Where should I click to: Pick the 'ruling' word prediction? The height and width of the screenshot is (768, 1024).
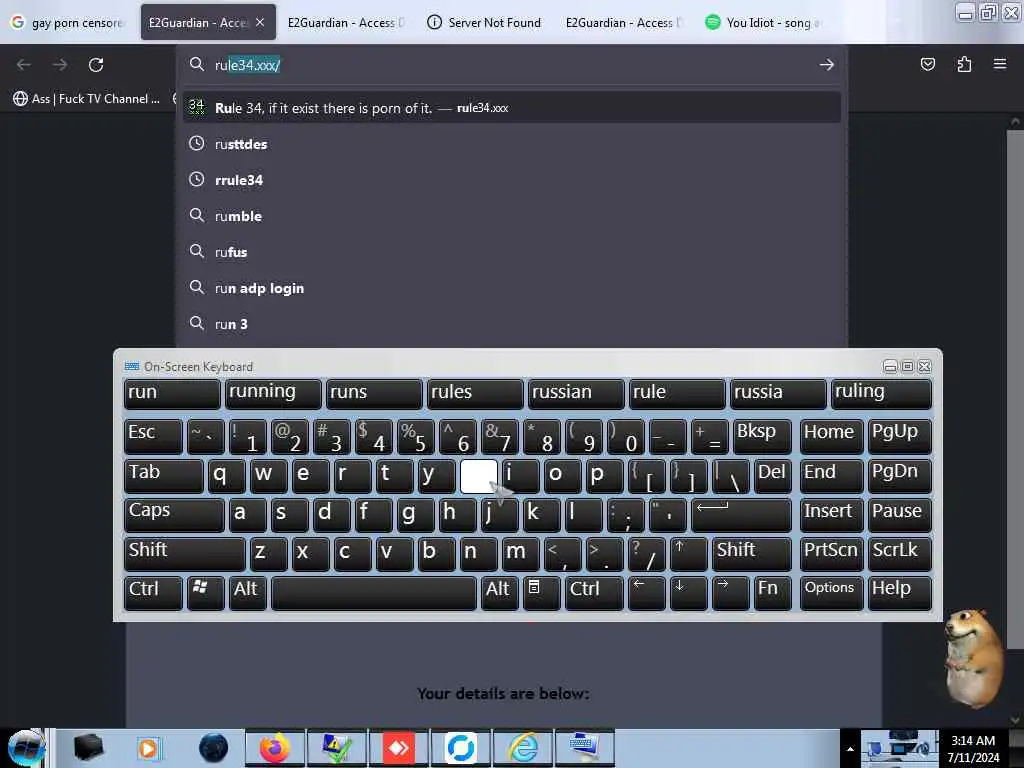[x=881, y=393]
